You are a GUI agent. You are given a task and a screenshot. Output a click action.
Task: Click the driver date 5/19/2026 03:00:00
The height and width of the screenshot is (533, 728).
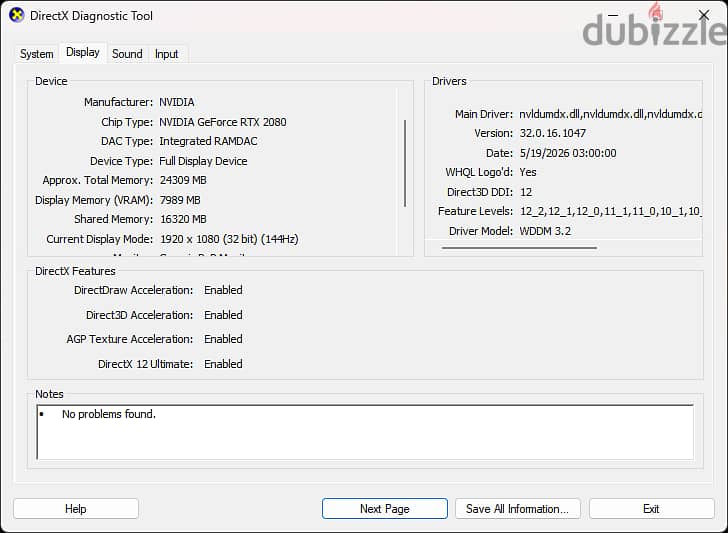pyautogui.click(x=568, y=153)
